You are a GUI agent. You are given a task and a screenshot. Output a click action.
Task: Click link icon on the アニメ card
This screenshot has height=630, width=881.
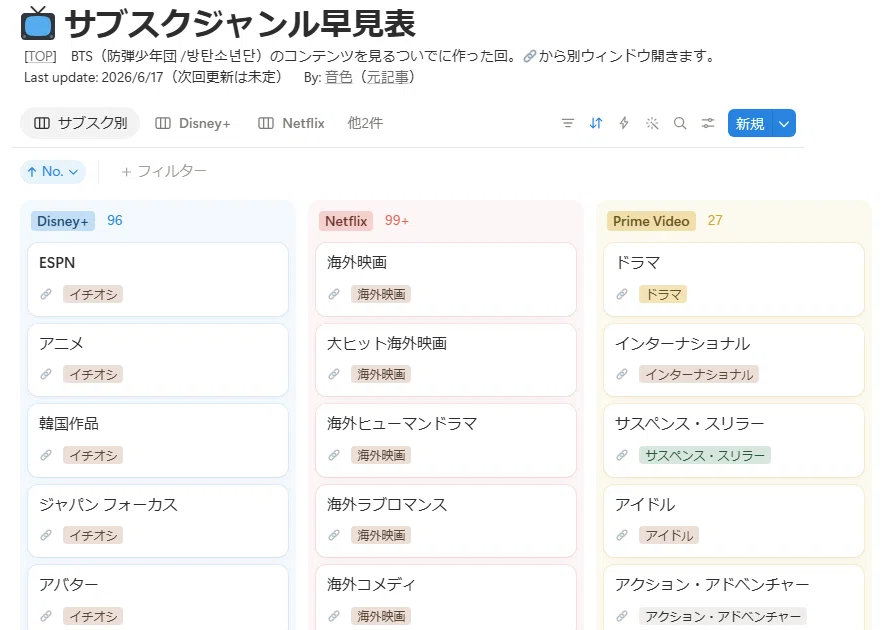click(x=46, y=374)
